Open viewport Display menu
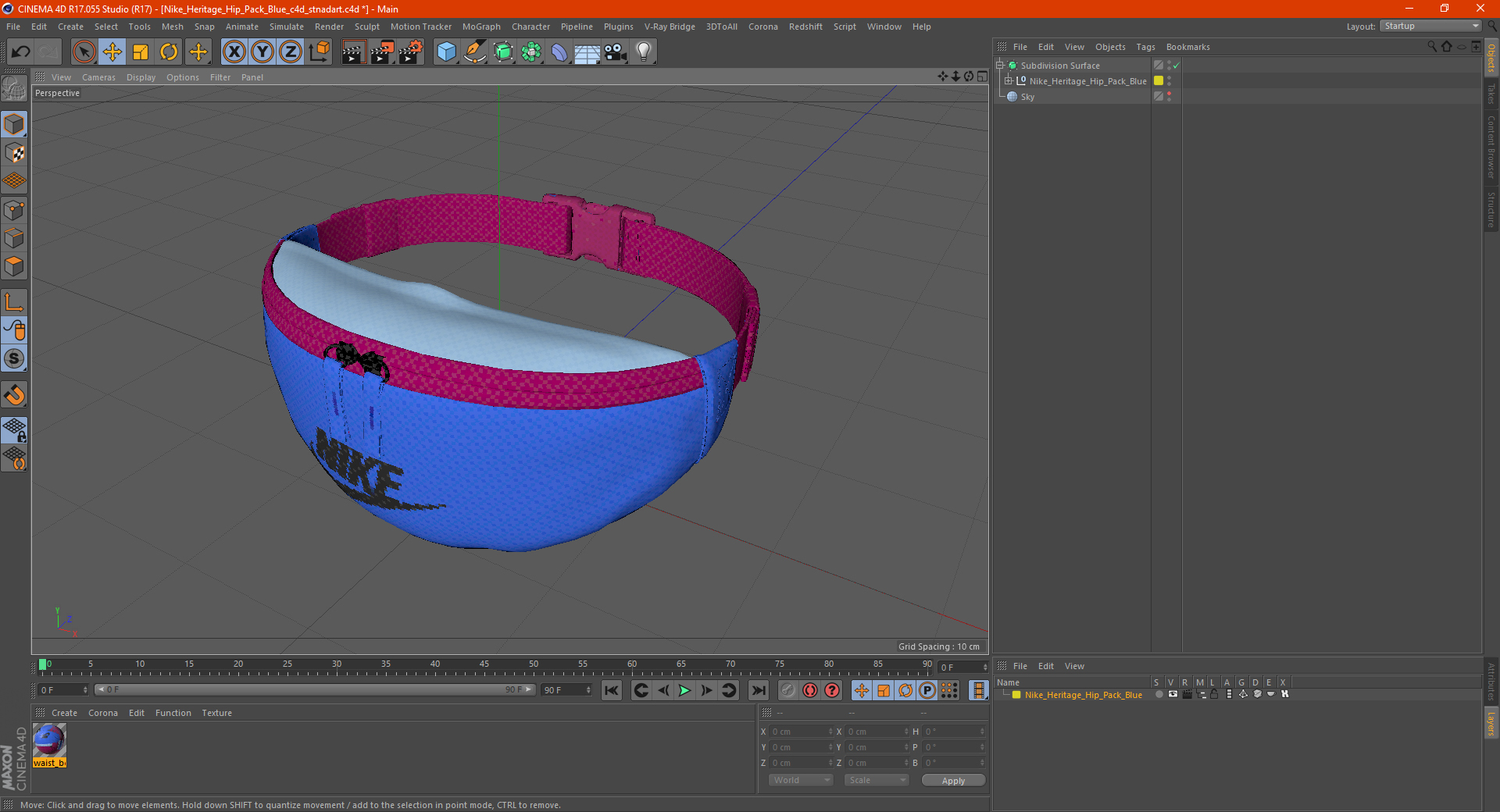 click(x=141, y=77)
